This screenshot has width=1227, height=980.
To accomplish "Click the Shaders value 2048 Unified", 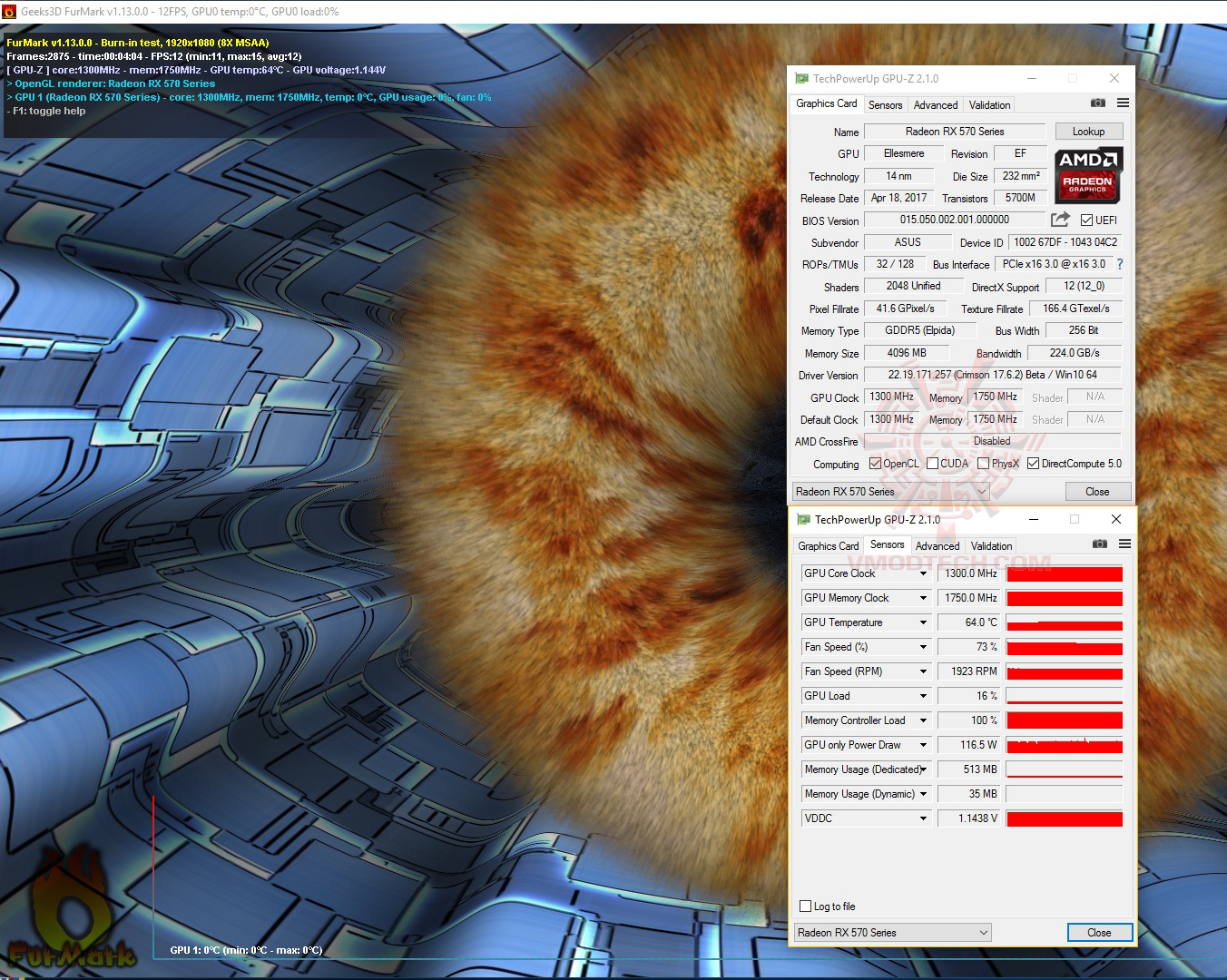I will (913, 286).
